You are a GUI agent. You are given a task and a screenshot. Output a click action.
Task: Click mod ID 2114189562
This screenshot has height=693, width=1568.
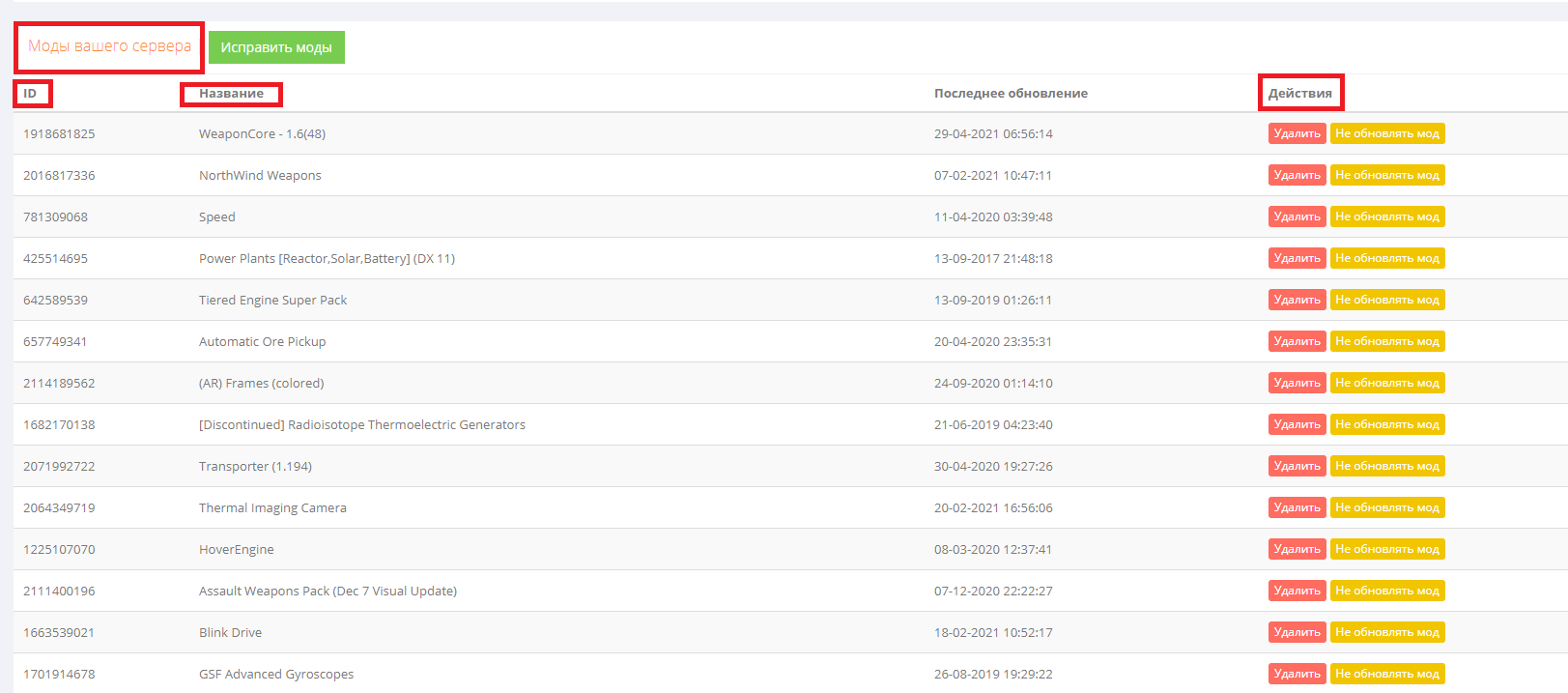[59, 384]
